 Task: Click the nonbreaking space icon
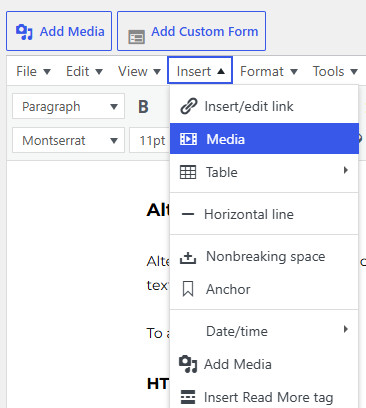tap(188, 258)
